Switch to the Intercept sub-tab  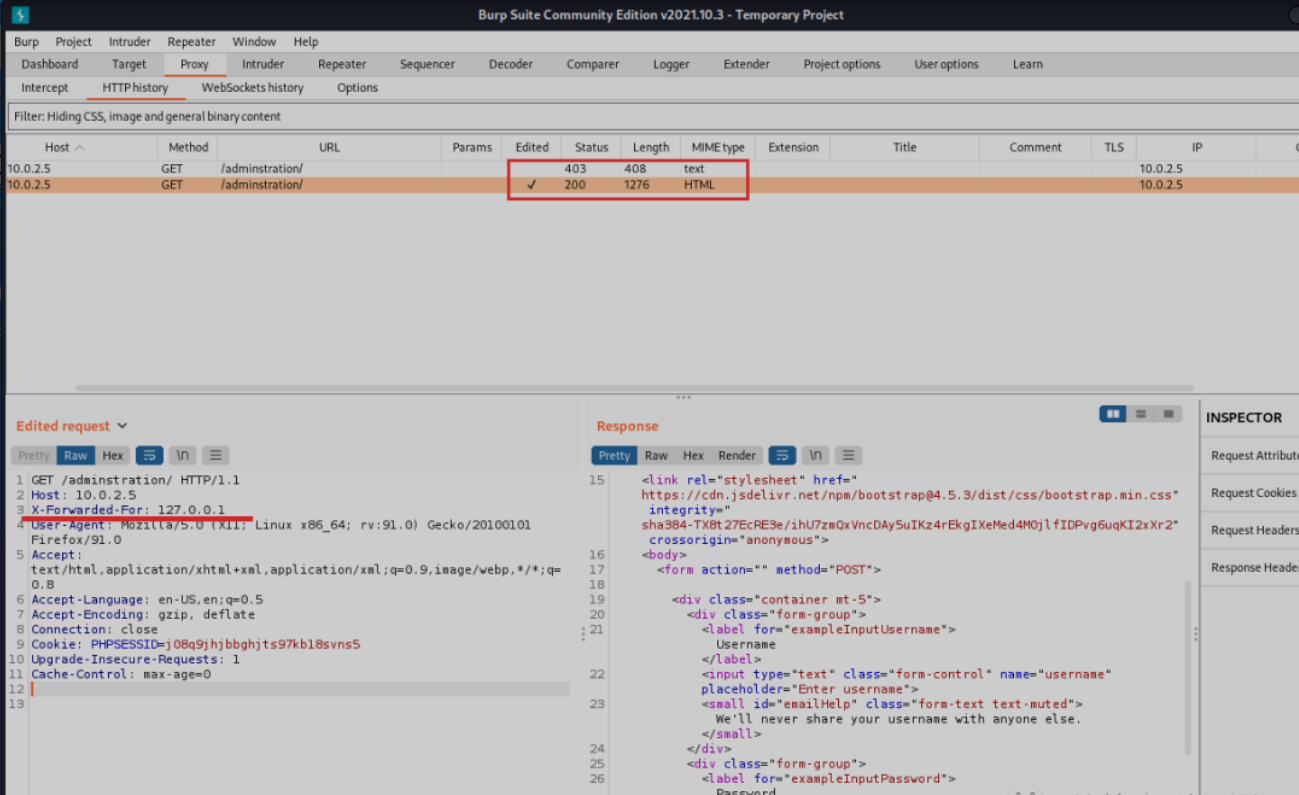click(x=45, y=87)
